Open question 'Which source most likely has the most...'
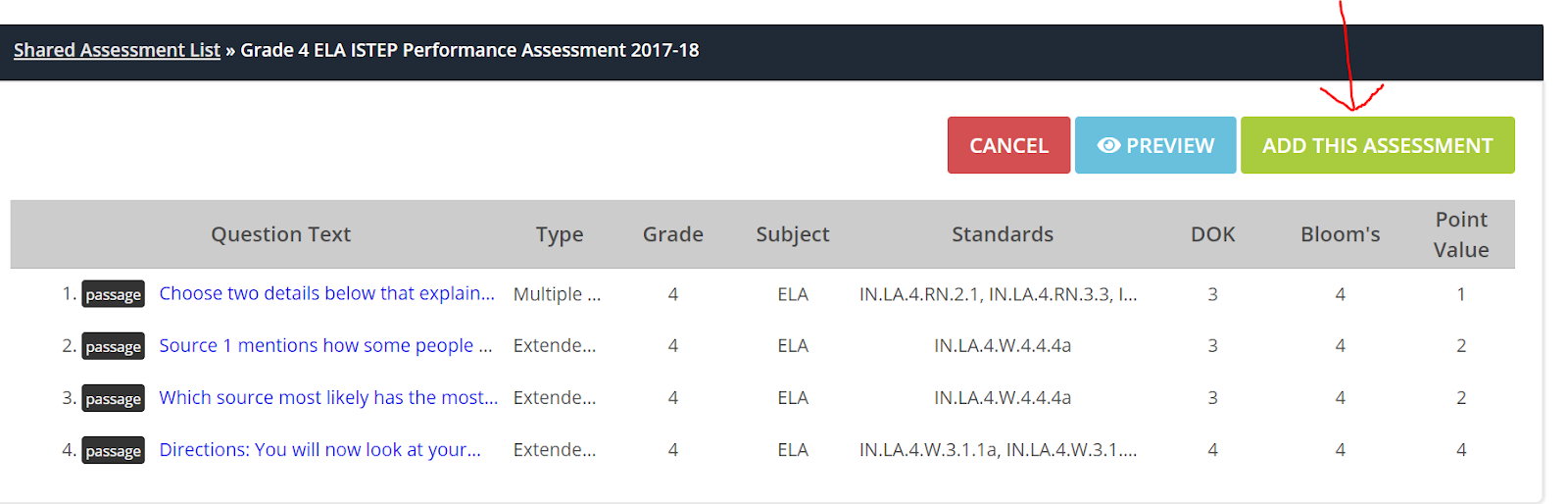This screenshot has height=504, width=1568. (328, 397)
